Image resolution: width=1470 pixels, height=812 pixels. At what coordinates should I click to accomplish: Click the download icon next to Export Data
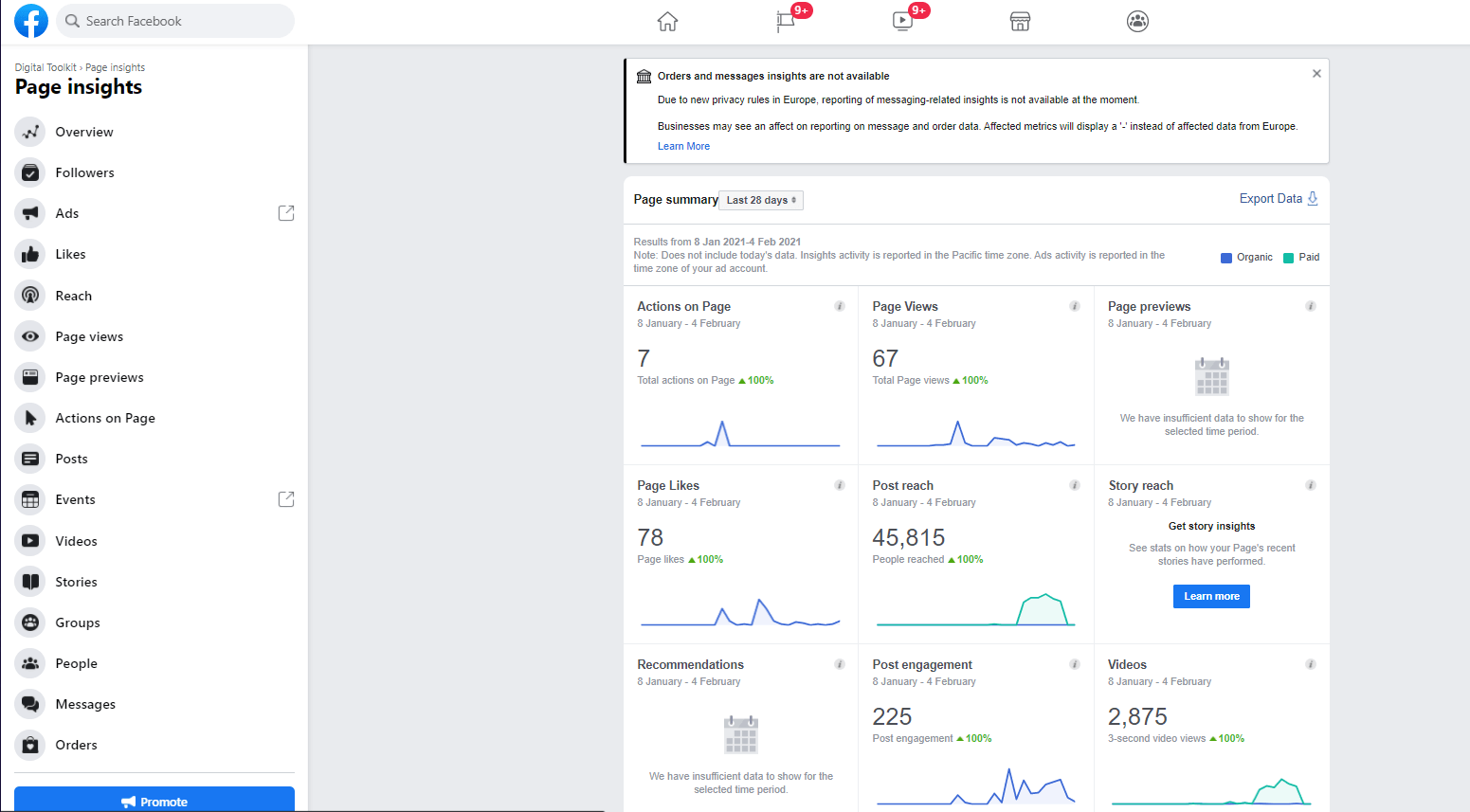pyautogui.click(x=1313, y=198)
